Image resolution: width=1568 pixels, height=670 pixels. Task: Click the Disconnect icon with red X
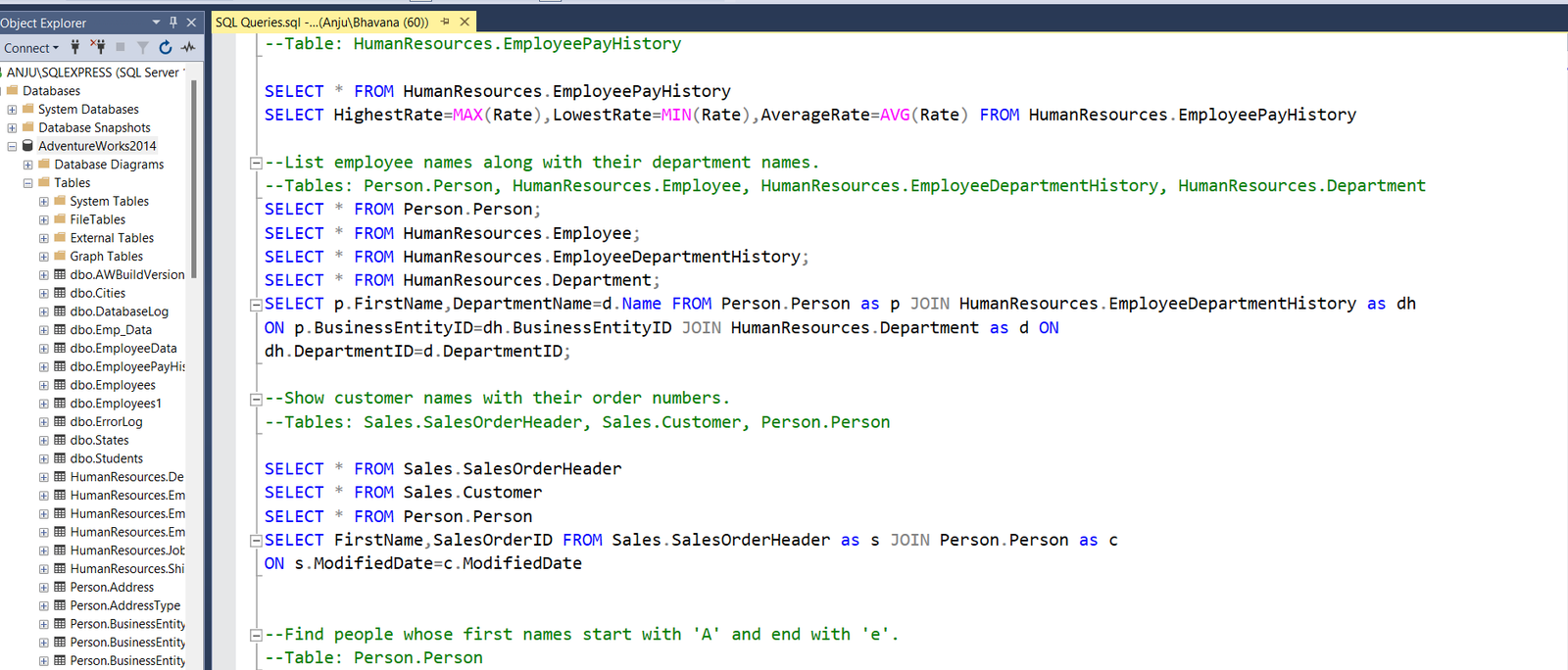pos(97,47)
